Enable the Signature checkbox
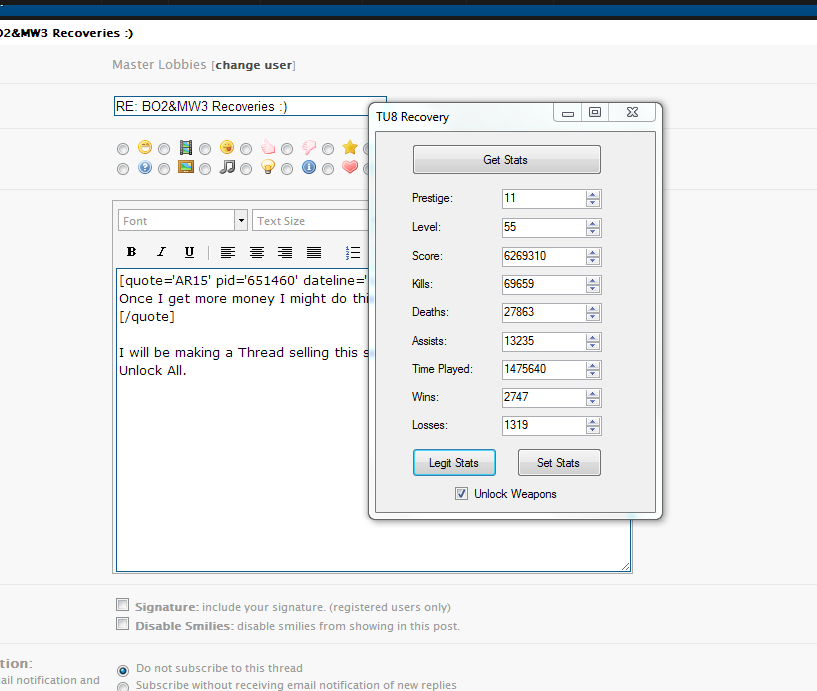This screenshot has height=691, width=817. click(x=122, y=604)
